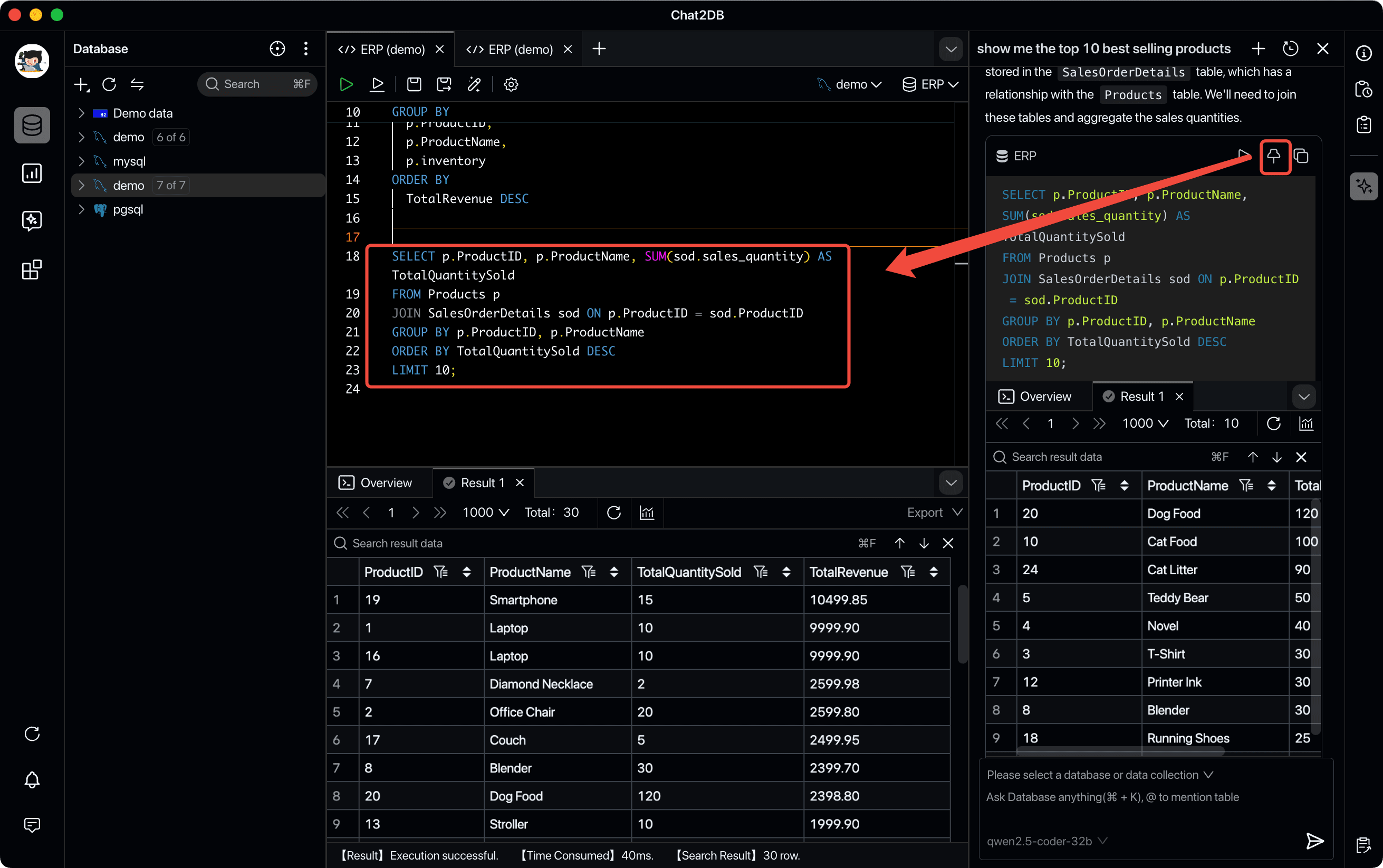Viewport: 1383px width, 868px height.
Task: Jump to last page of main results
Action: coord(440,513)
